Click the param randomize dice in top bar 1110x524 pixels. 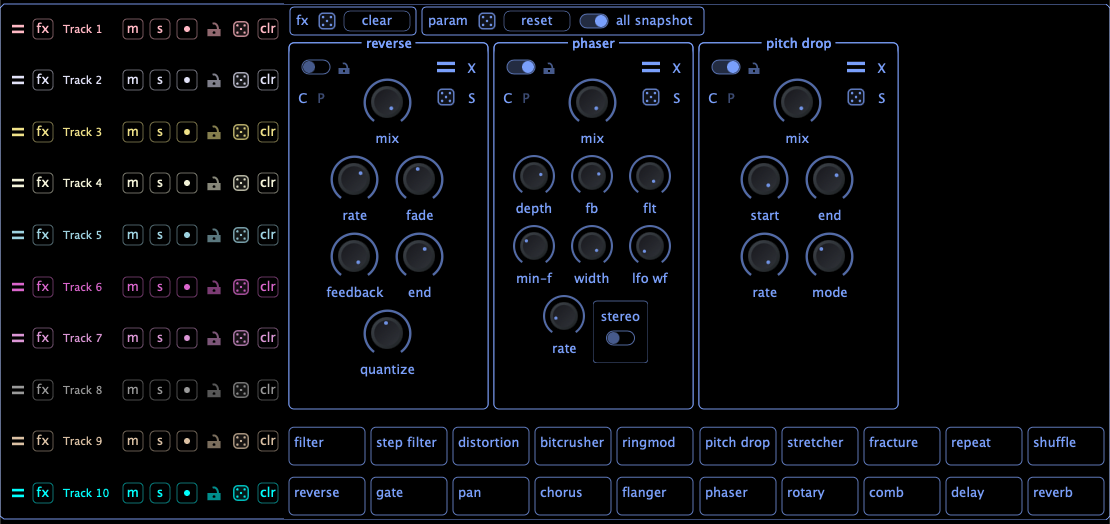click(486, 21)
